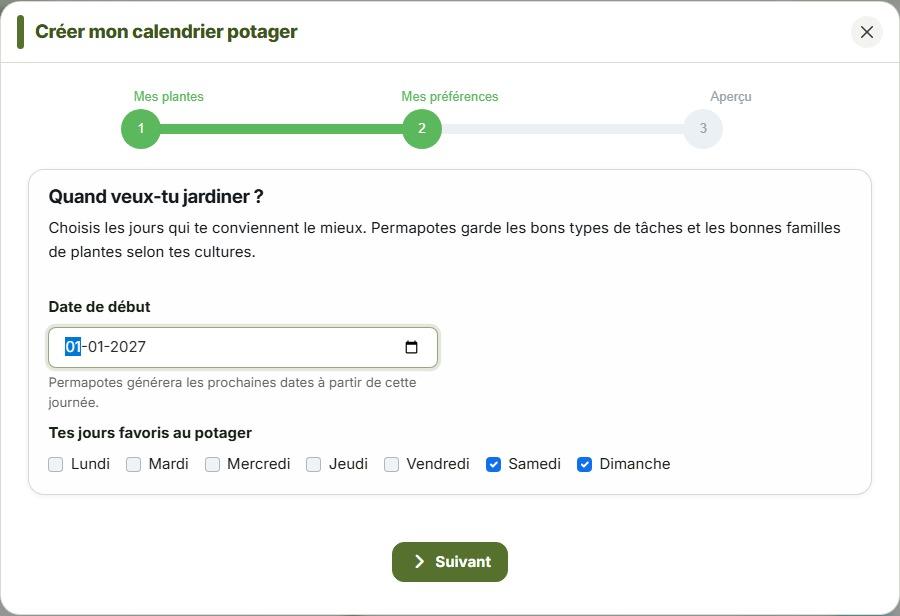
Task: Close the calendar creation dialog
Action: [x=867, y=32]
